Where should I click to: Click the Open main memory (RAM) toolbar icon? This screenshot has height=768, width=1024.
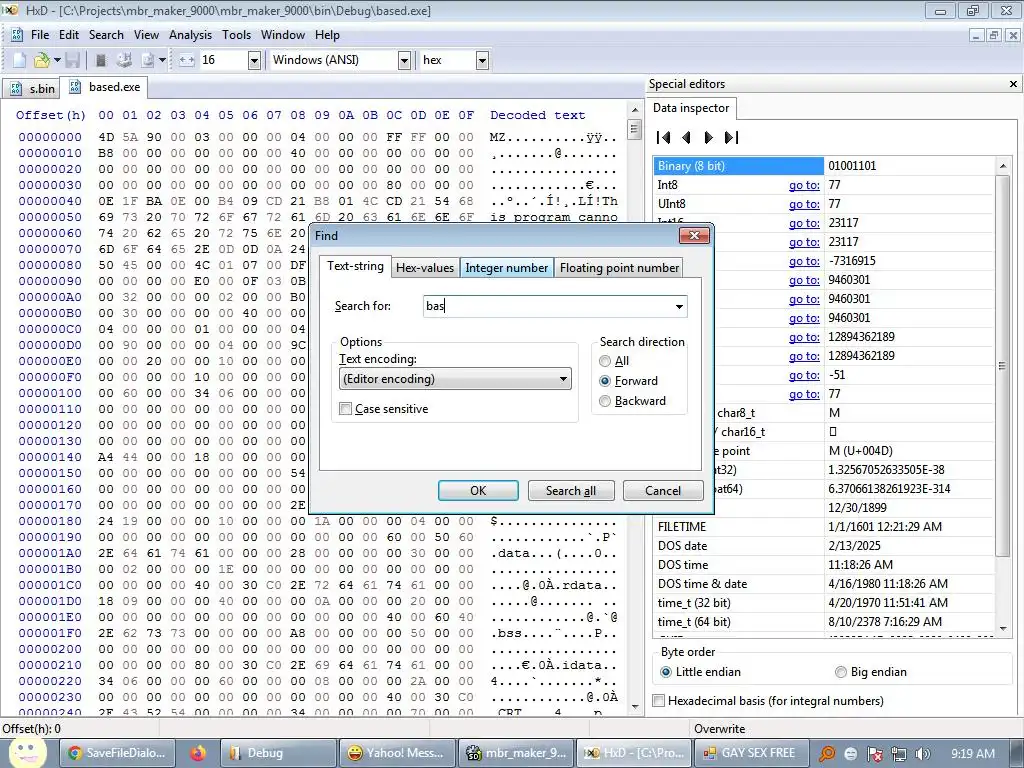tap(101, 60)
